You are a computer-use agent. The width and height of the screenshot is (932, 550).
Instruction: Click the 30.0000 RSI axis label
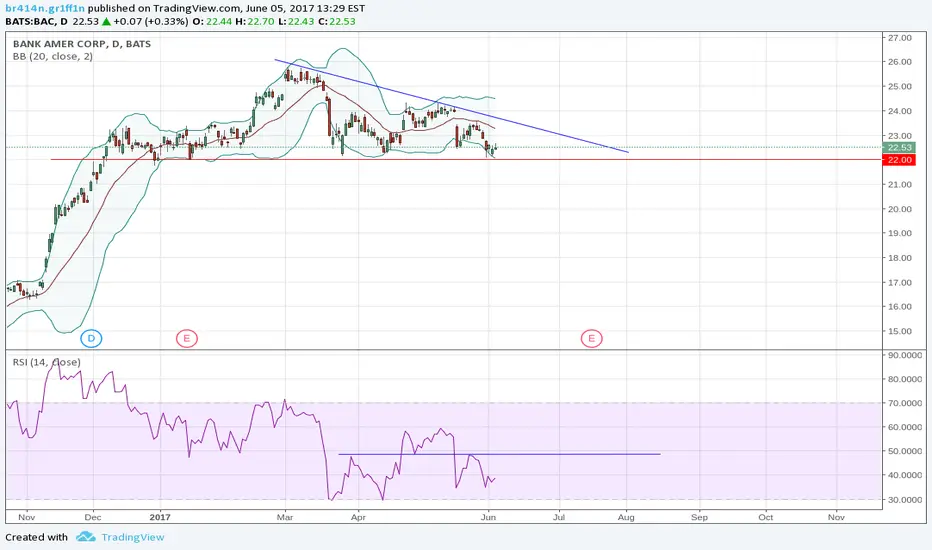(x=905, y=499)
